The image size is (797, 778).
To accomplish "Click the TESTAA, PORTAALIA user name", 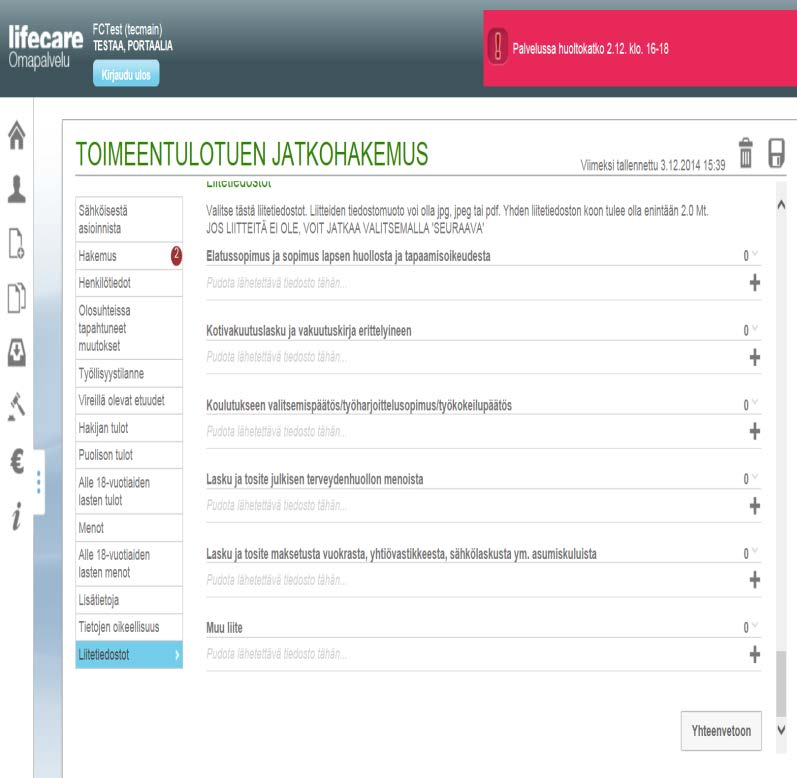I will [x=133, y=46].
